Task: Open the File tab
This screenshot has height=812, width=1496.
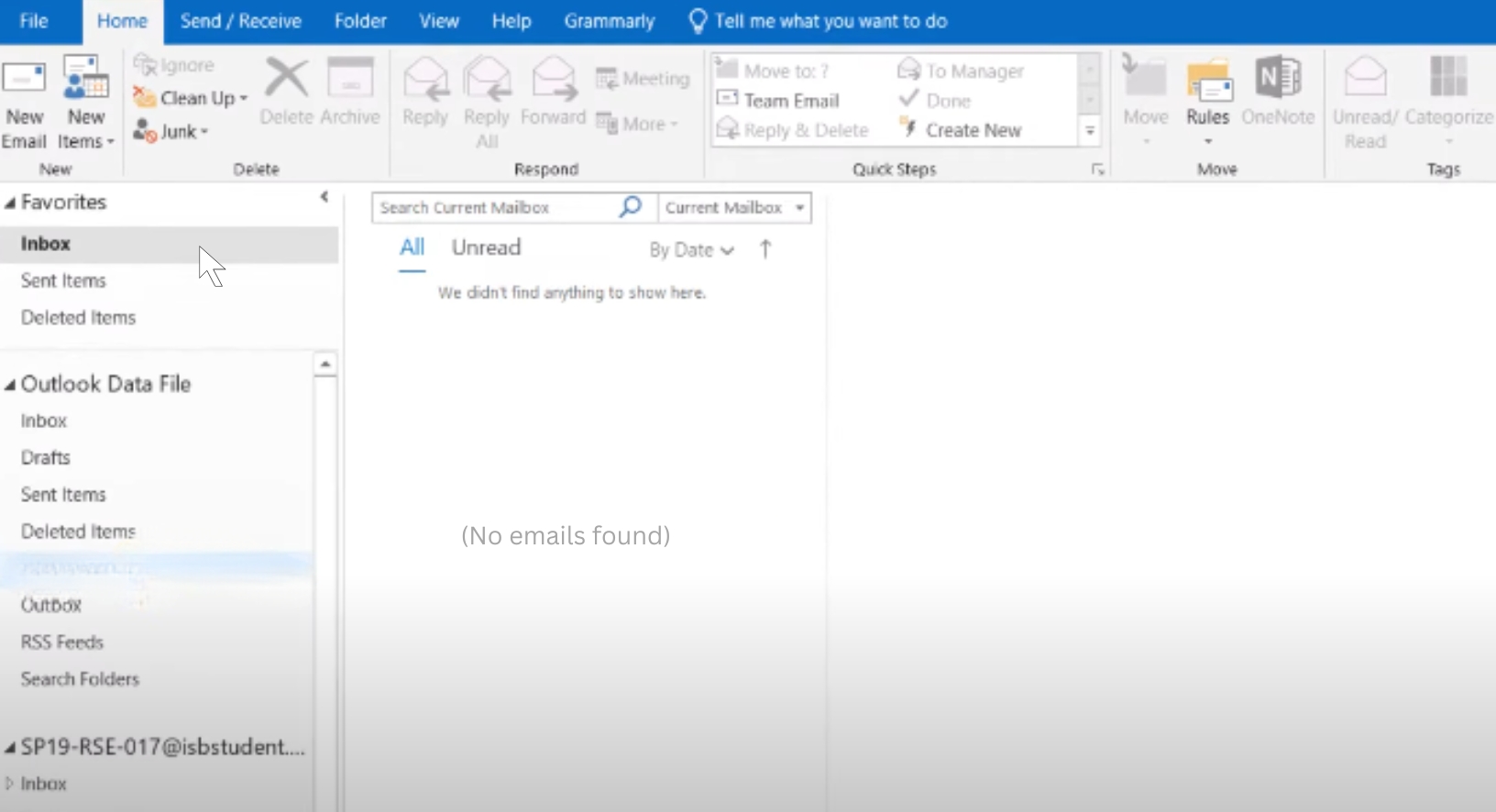Action: point(34,21)
